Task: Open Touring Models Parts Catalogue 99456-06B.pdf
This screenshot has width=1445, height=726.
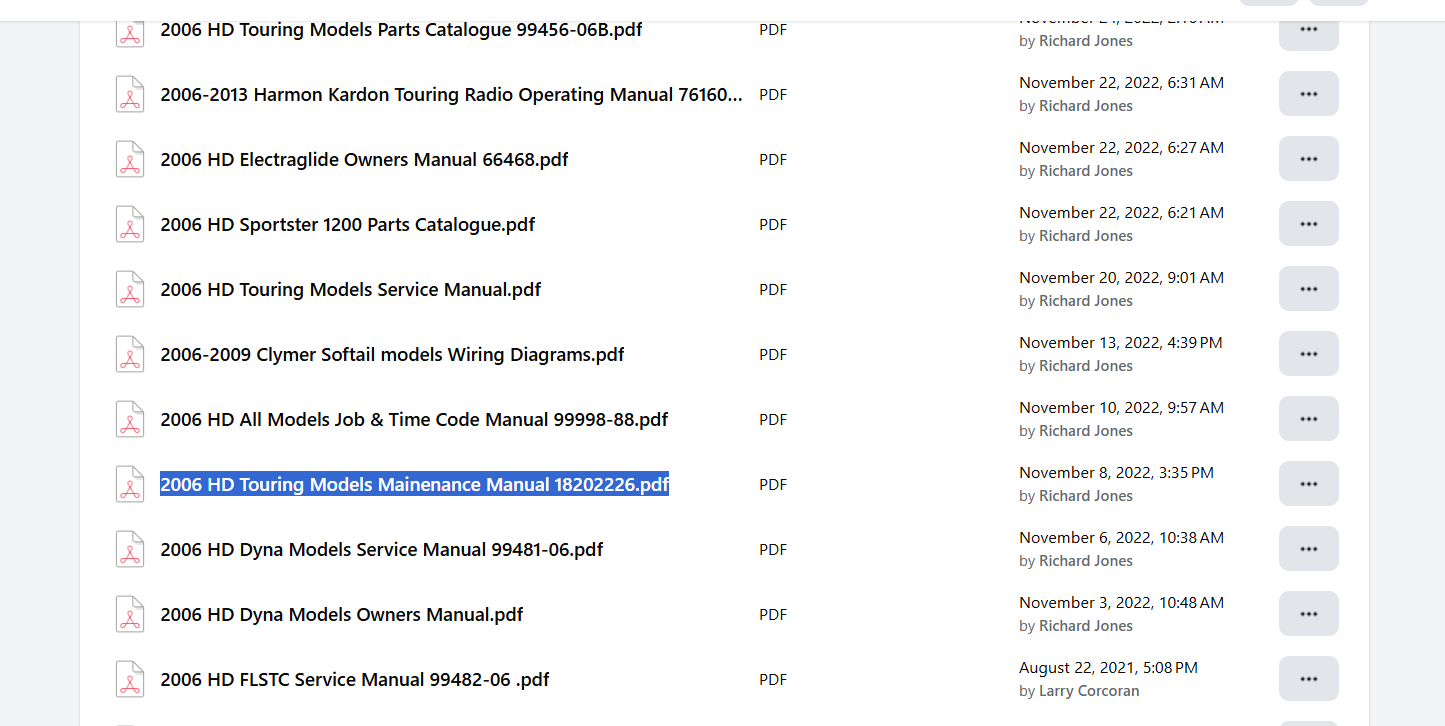Action: [x=401, y=30]
